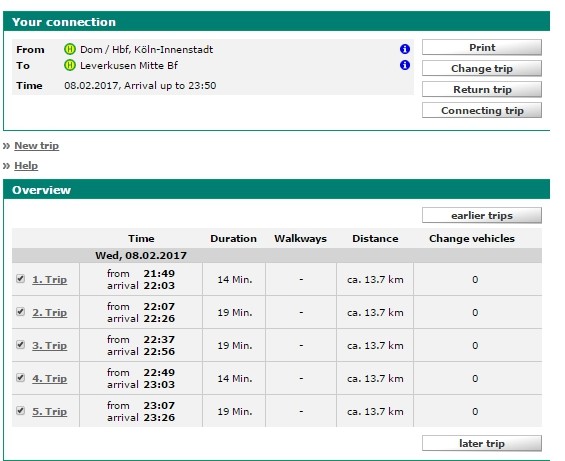The width and height of the screenshot is (565, 461).
Task: Toggle checkbox for 5. Trip
Action: 21,411
